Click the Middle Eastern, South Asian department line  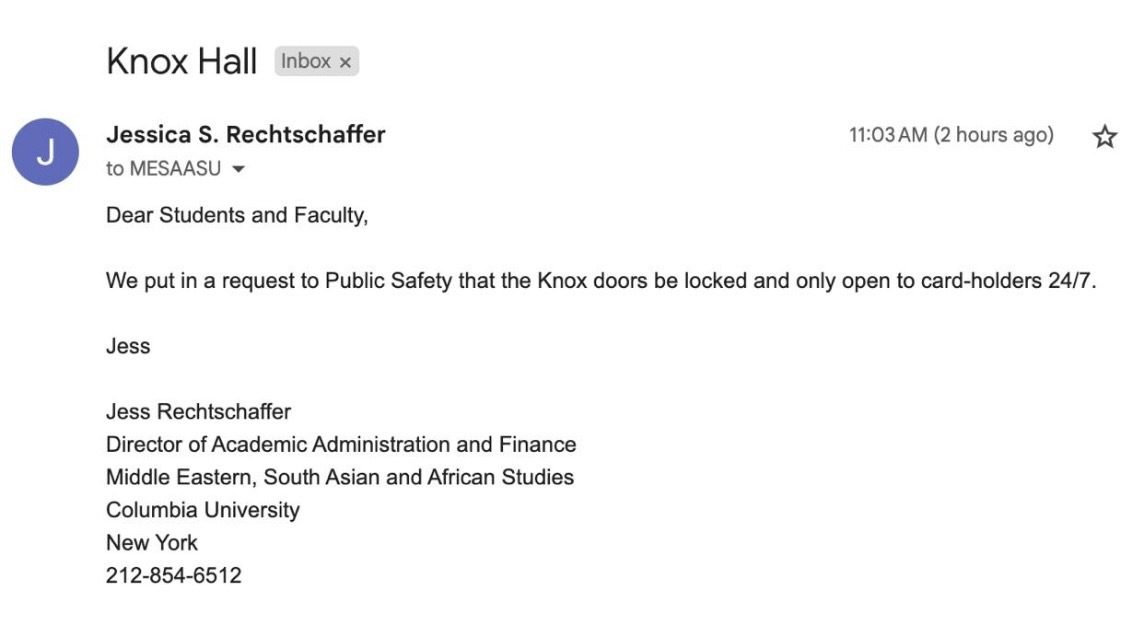click(x=340, y=477)
